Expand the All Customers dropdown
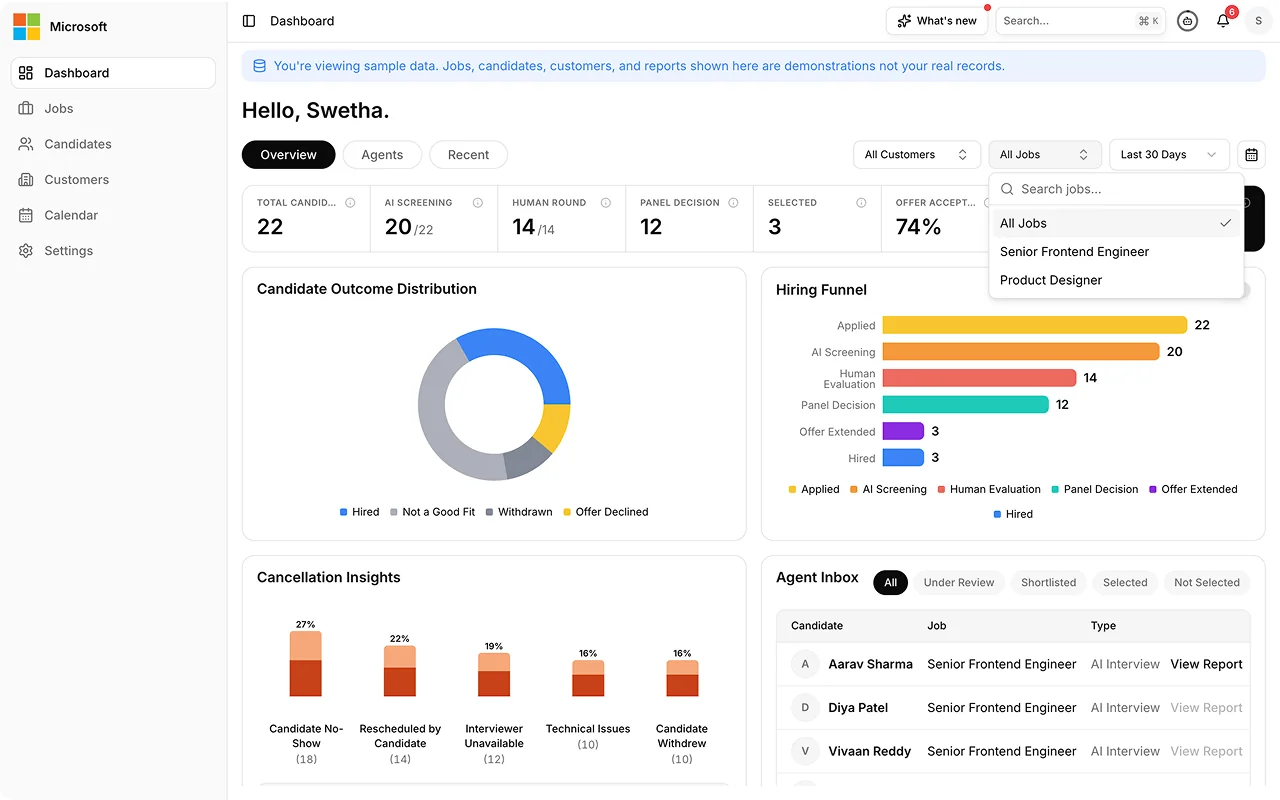1280x800 pixels. click(916, 155)
